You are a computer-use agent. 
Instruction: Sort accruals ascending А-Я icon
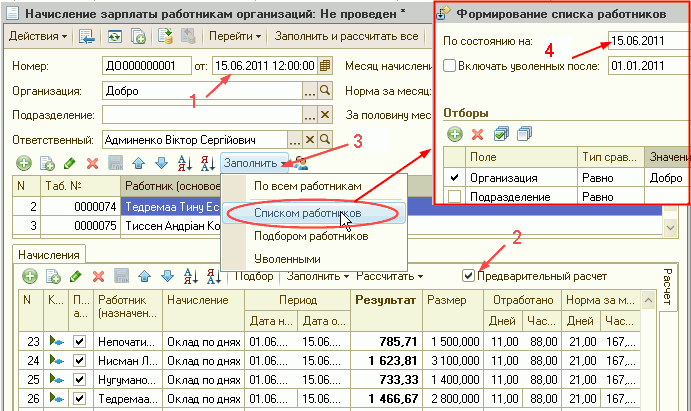click(x=190, y=277)
